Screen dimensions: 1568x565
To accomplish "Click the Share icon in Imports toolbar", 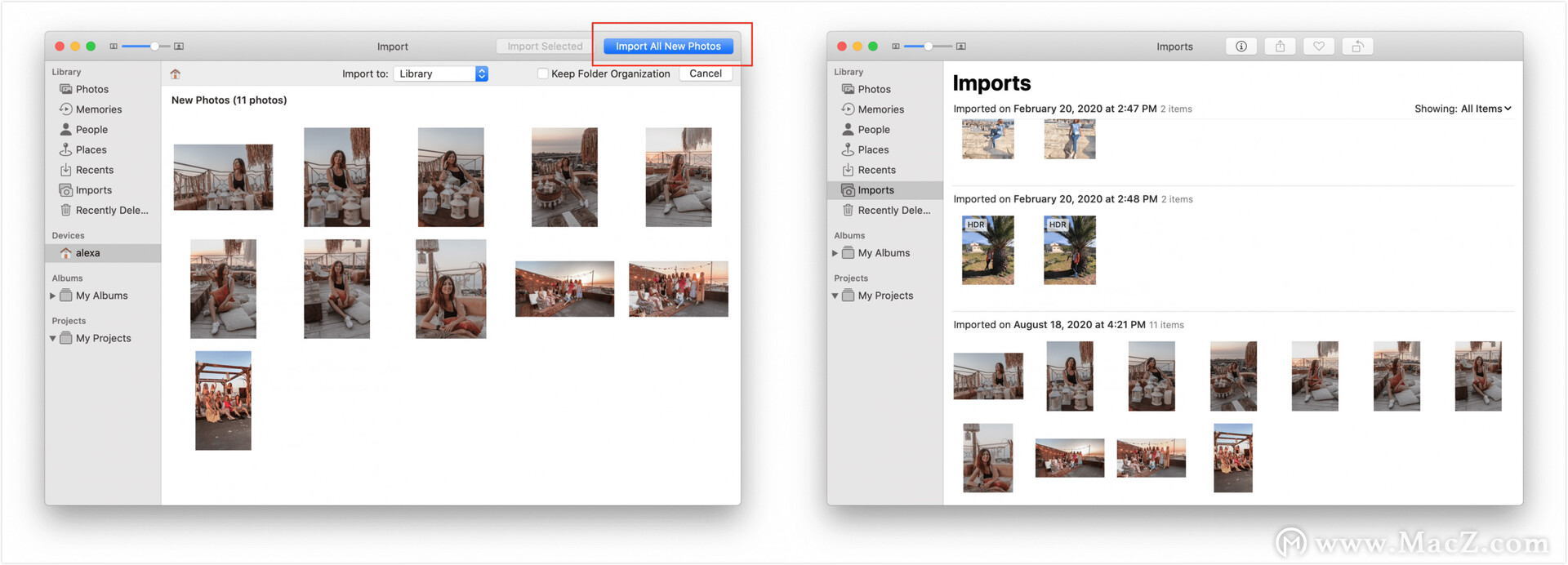I will [x=1280, y=47].
